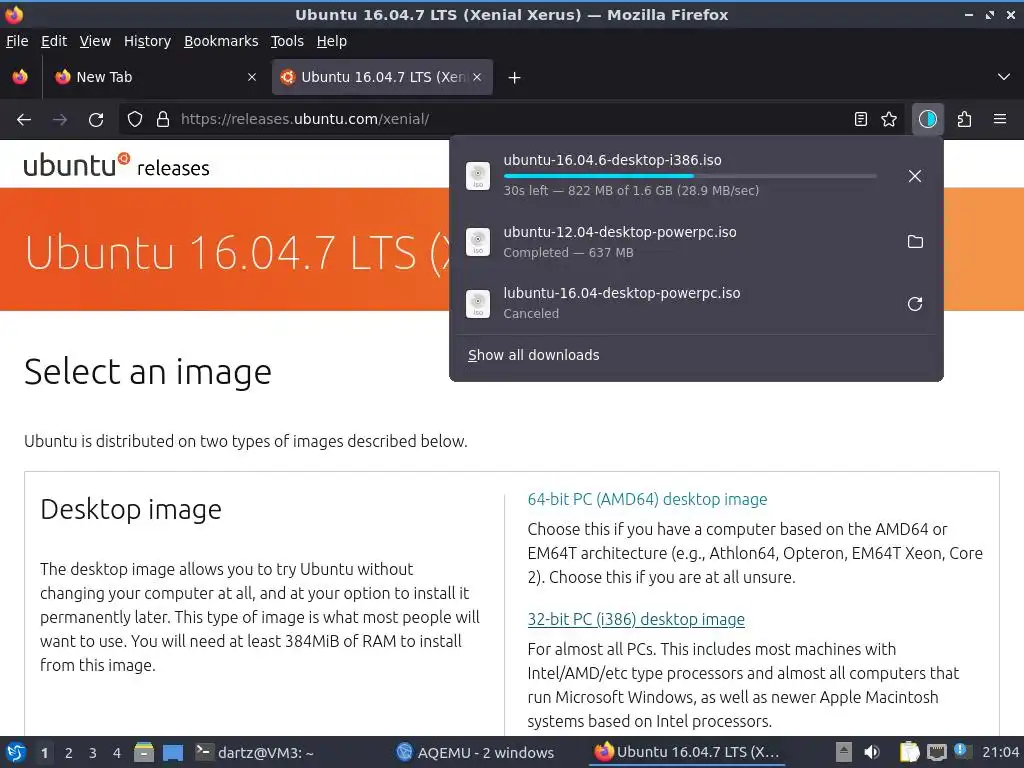The width and height of the screenshot is (1024, 768).
Task: Retry the canceled lubuntu-16.04-desktop-powerpc.iso download
Action: click(915, 304)
